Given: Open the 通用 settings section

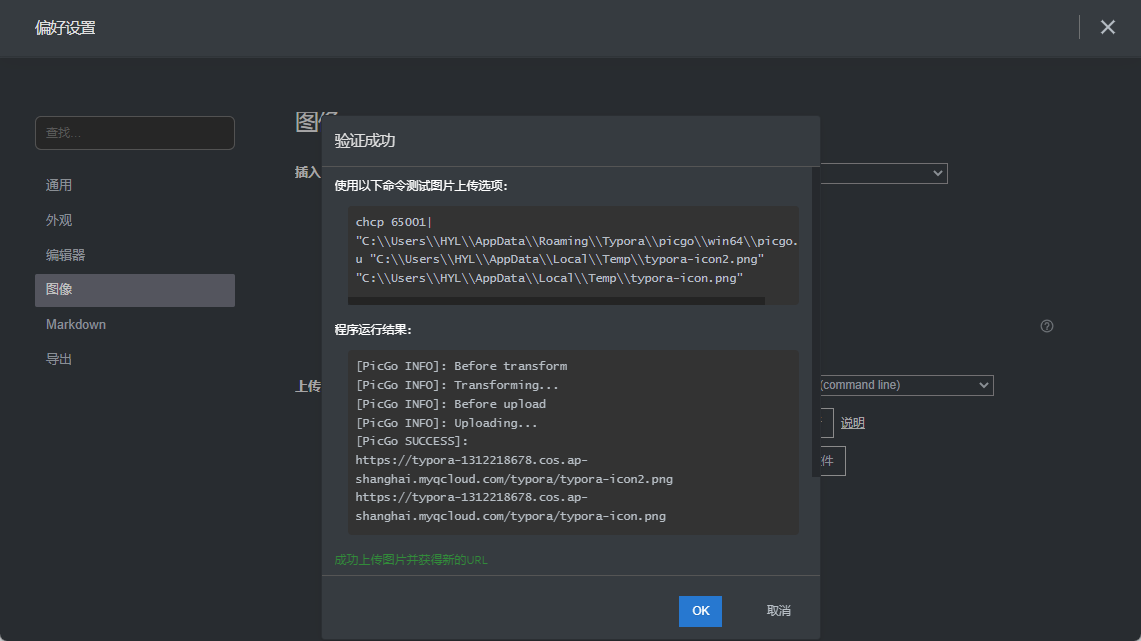Looking at the screenshot, I should tap(135, 186).
